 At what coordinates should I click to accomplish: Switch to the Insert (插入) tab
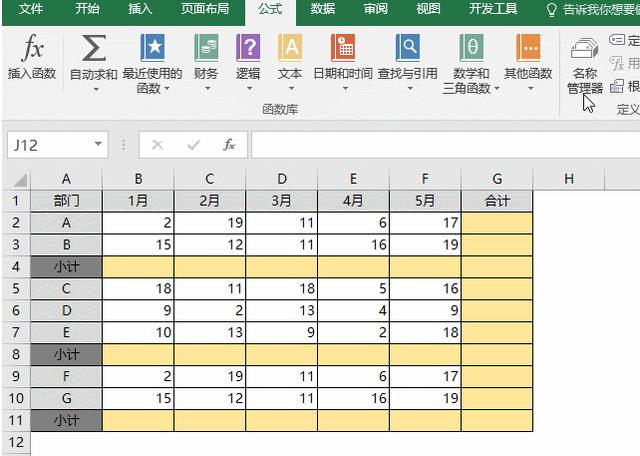[x=140, y=9]
